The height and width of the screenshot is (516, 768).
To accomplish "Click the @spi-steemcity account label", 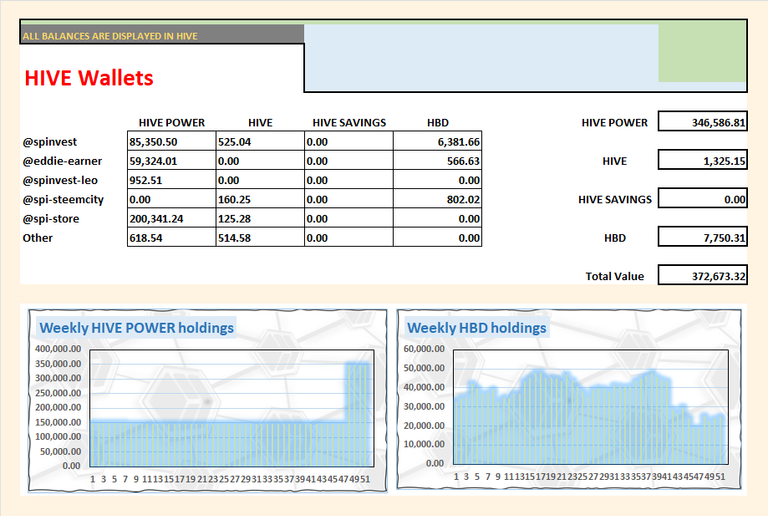I will pyautogui.click(x=63, y=199).
